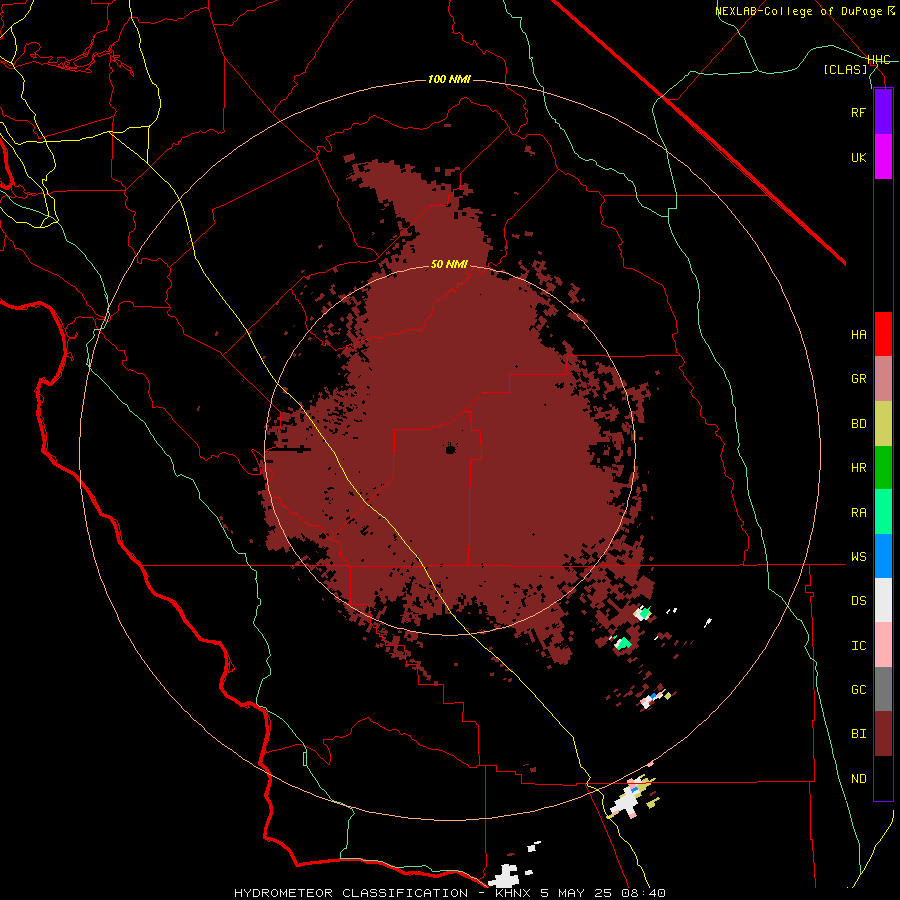
Task: Click the UK legend label
Action: coord(858,157)
